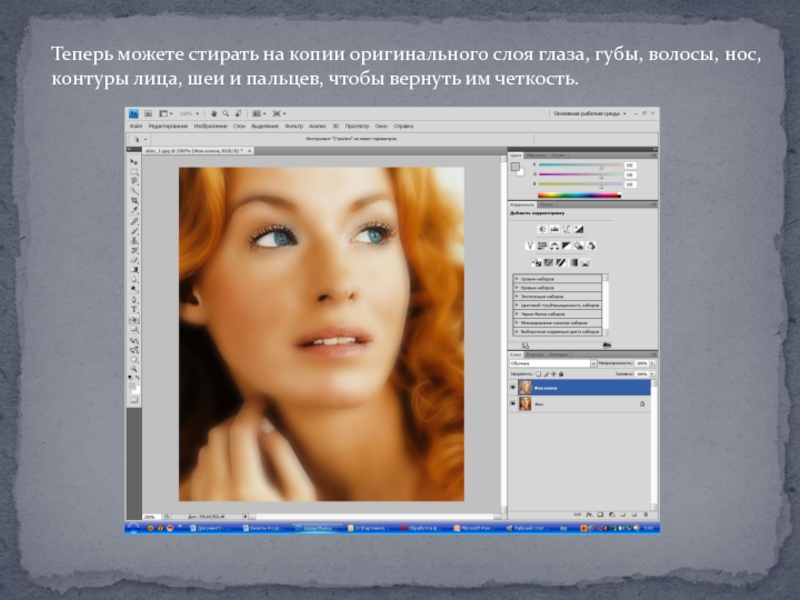Open the 'Фильтр' menu
800x600 pixels.
pos(293,127)
